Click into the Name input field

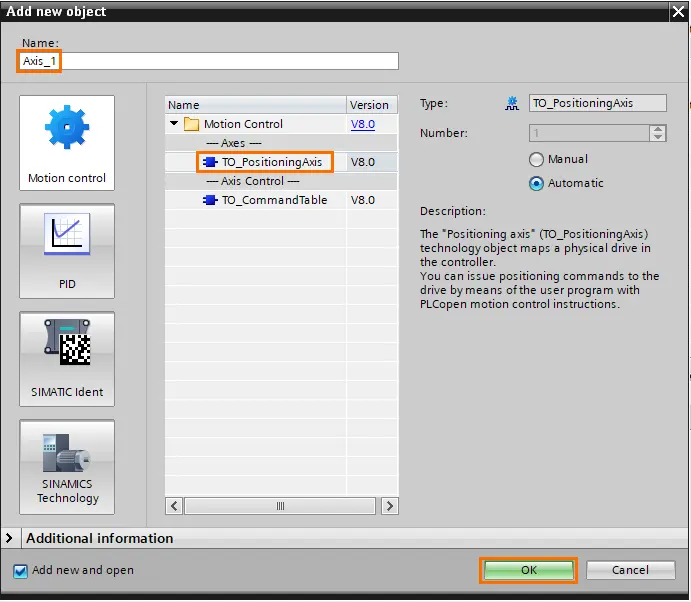coord(208,61)
